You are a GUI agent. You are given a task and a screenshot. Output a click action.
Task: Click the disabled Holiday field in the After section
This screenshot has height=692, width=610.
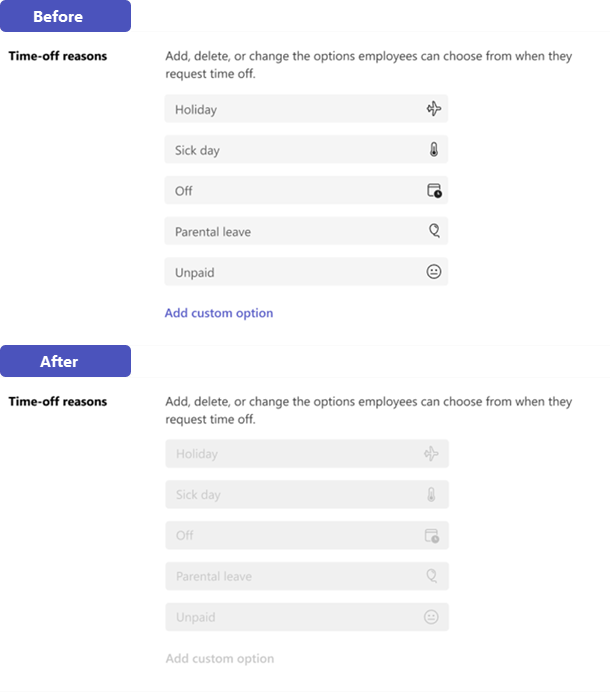point(290,454)
